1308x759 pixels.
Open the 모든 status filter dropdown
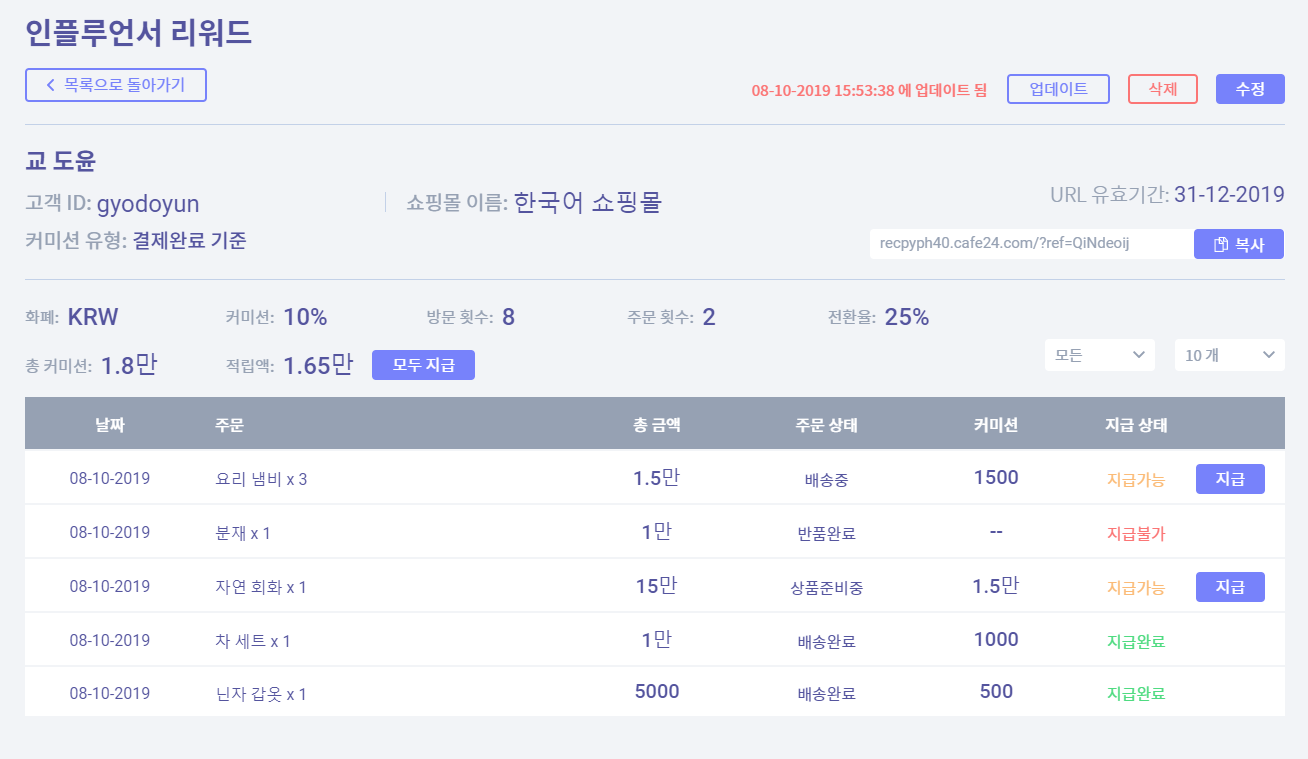point(1099,355)
